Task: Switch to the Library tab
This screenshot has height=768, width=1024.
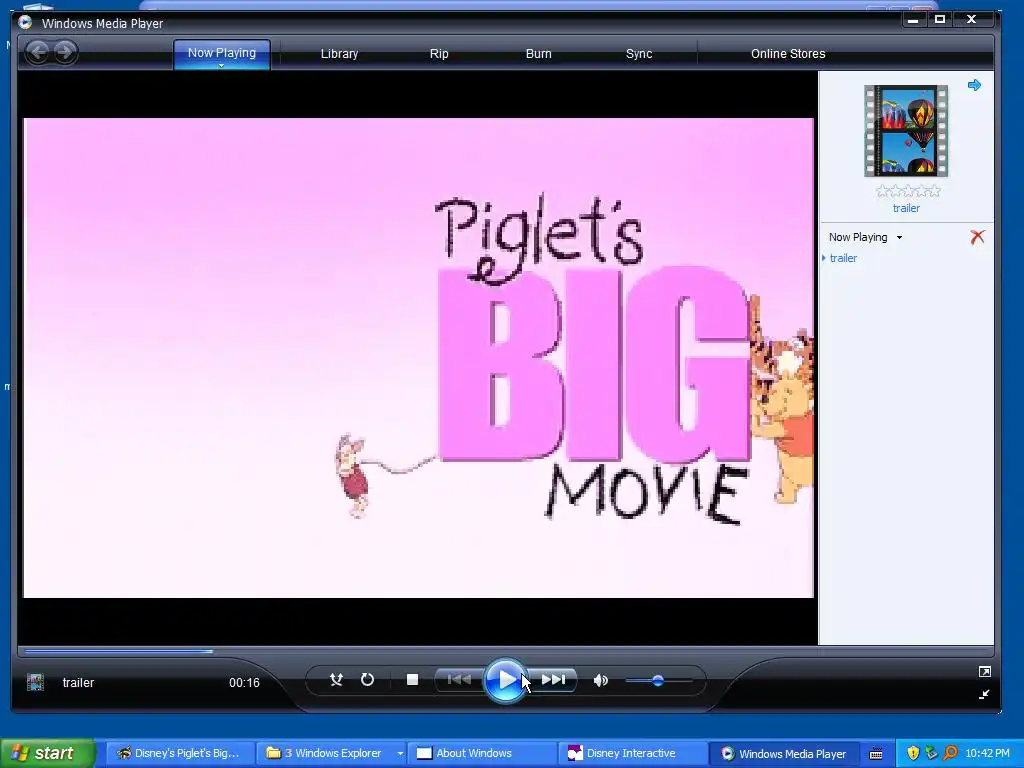Action: (339, 54)
